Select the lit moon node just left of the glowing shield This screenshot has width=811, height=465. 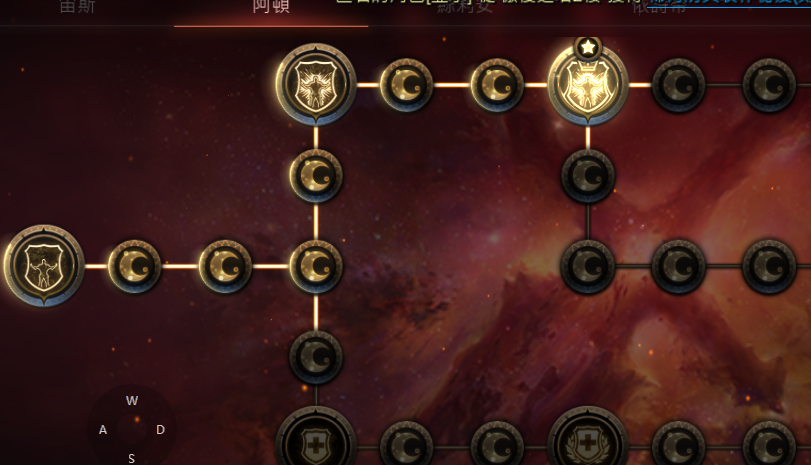point(497,85)
